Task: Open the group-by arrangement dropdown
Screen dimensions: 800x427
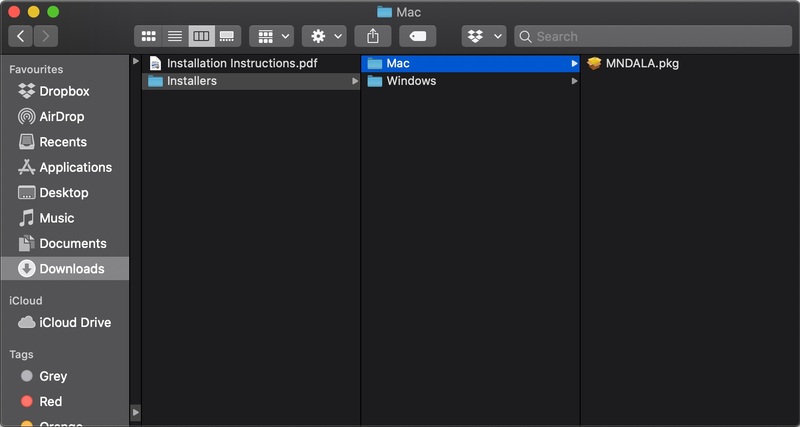Action: point(271,36)
